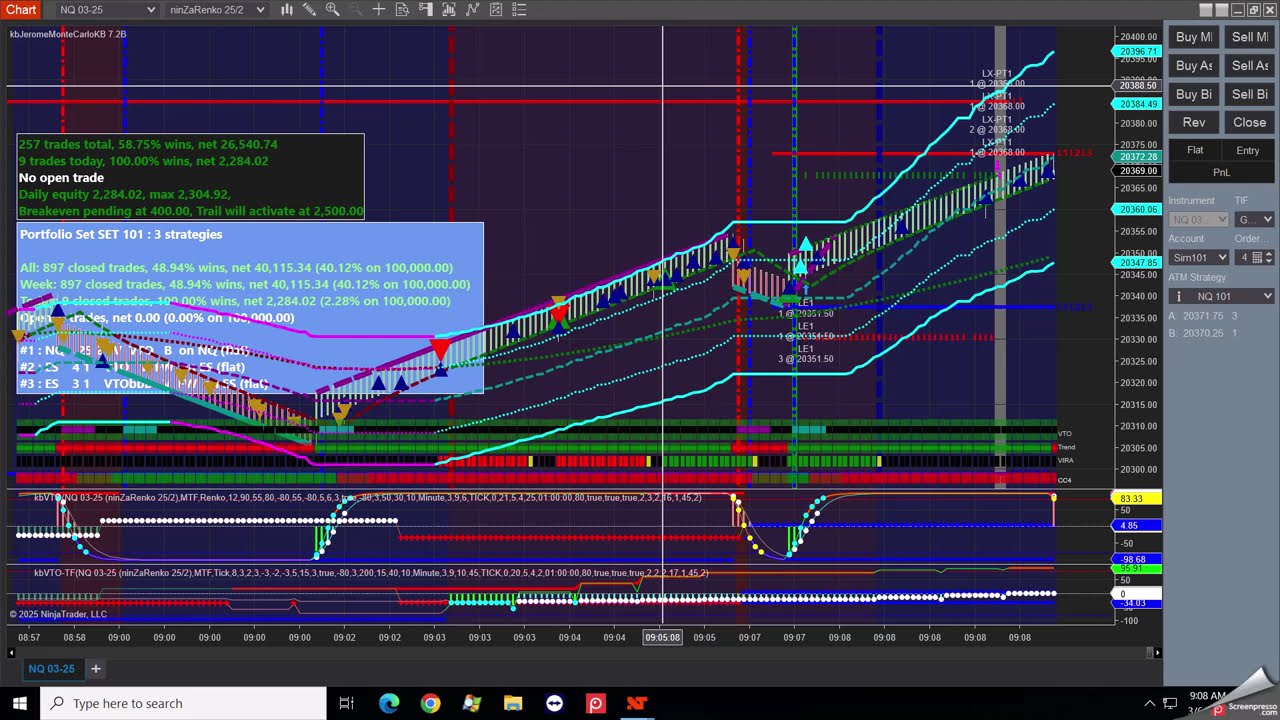
Task: Click the Sell Bid button
Action: click(x=1249, y=94)
